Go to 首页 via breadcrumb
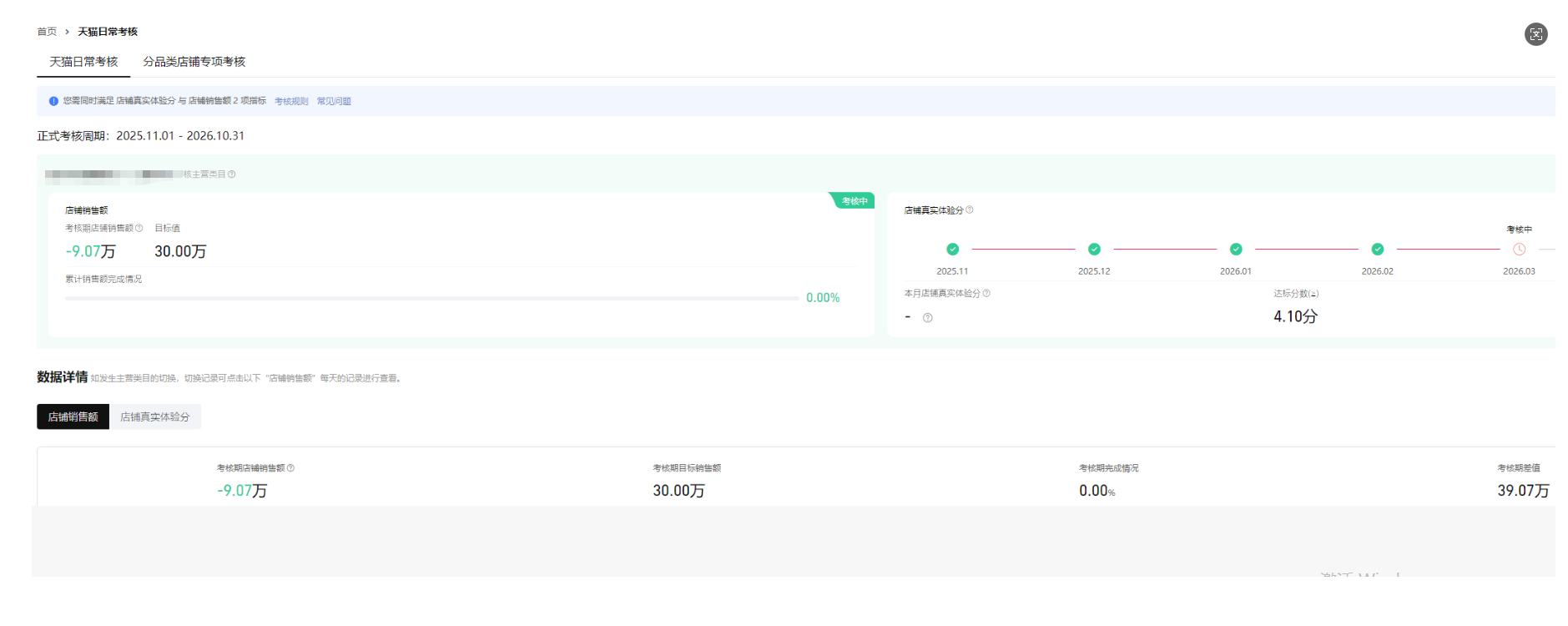 pyautogui.click(x=47, y=32)
